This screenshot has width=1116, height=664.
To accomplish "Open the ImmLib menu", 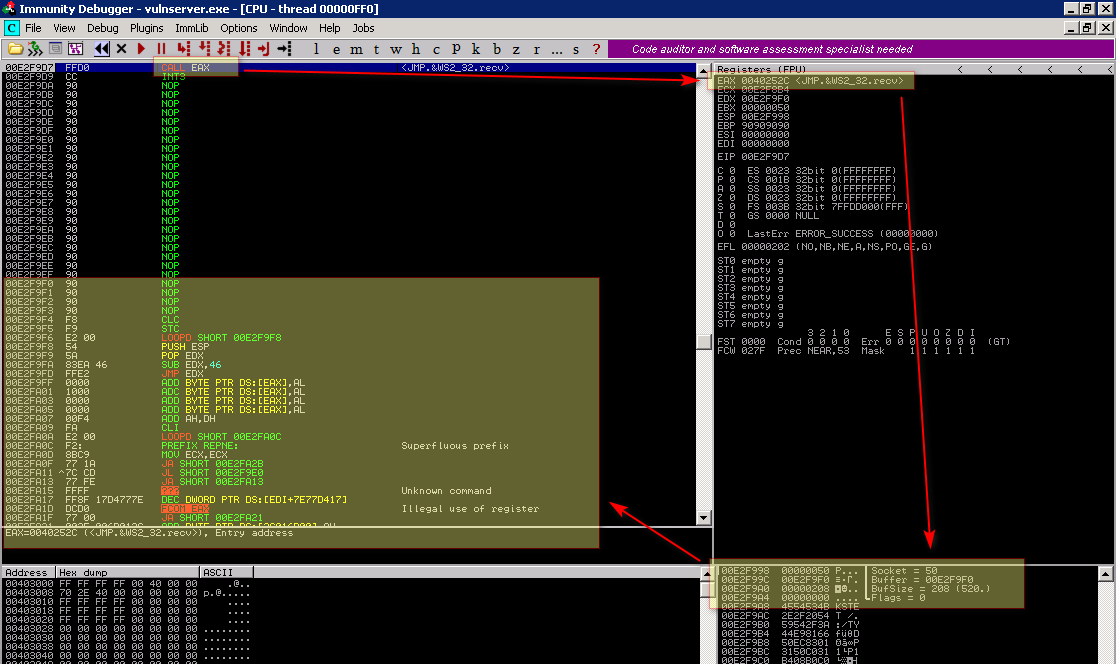I will (x=191, y=28).
